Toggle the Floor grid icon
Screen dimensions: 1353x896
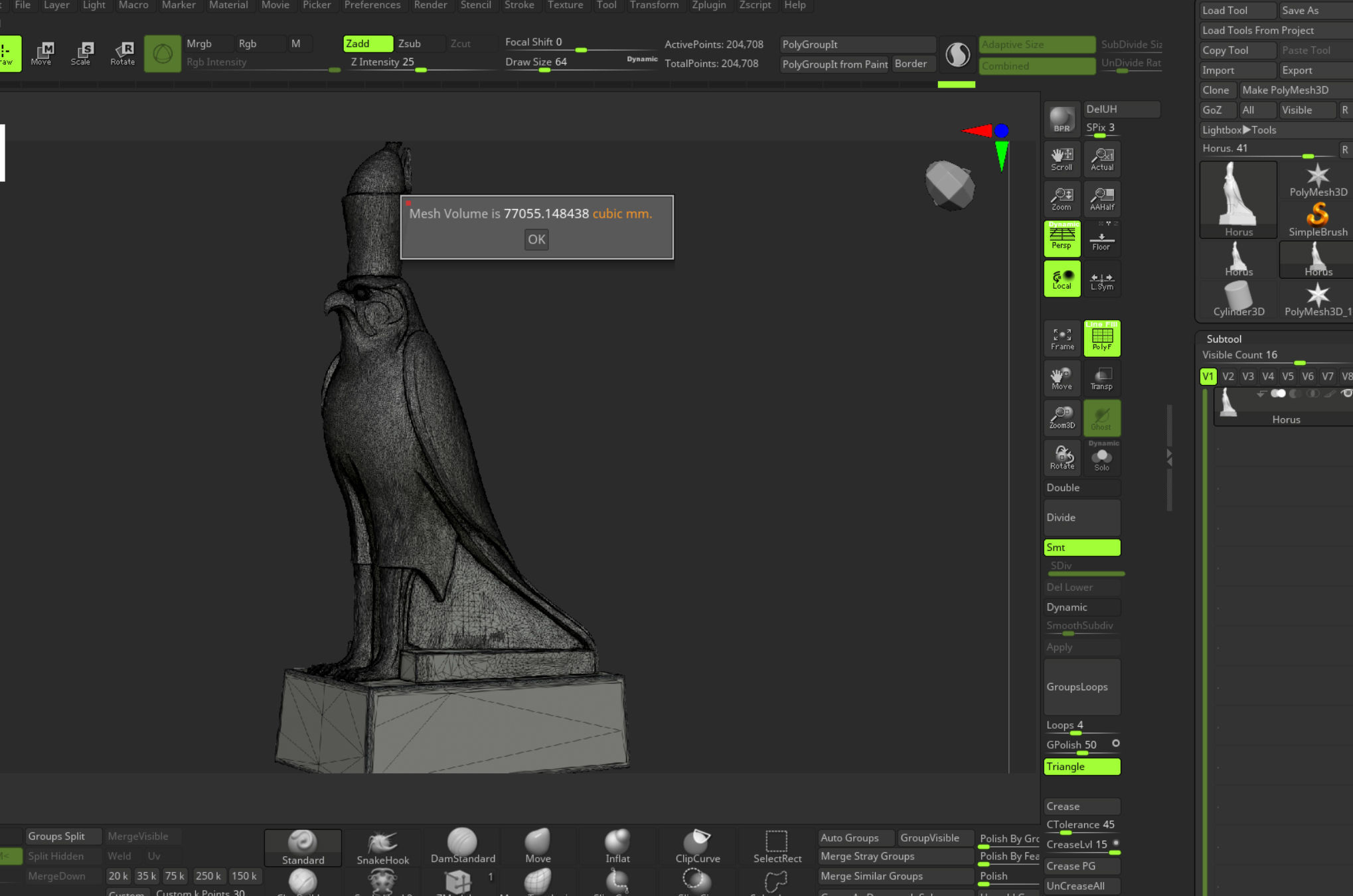point(1102,238)
